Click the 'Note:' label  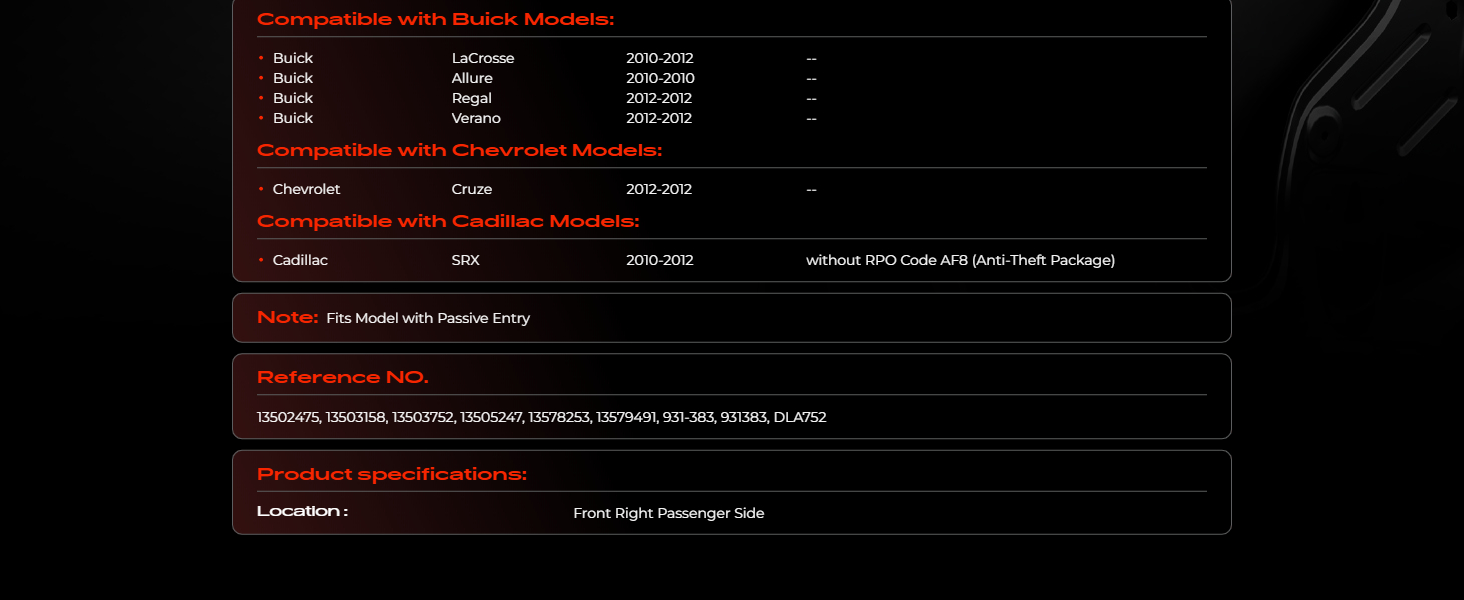(x=288, y=317)
